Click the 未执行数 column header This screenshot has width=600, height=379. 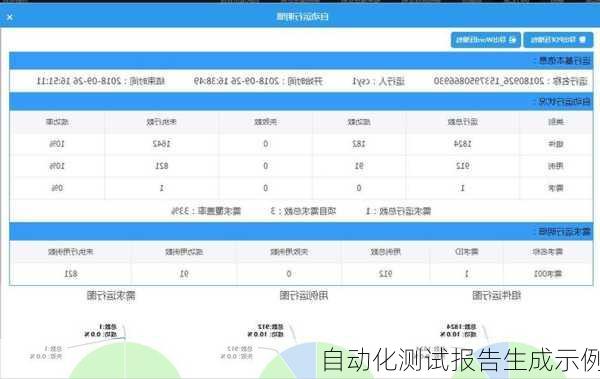161,122
